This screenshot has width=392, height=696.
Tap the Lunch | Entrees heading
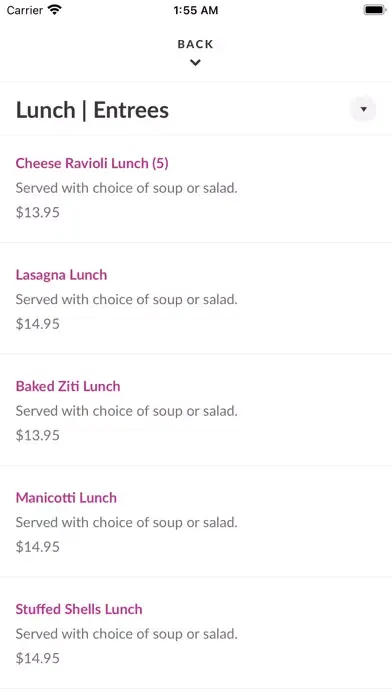(x=92, y=110)
